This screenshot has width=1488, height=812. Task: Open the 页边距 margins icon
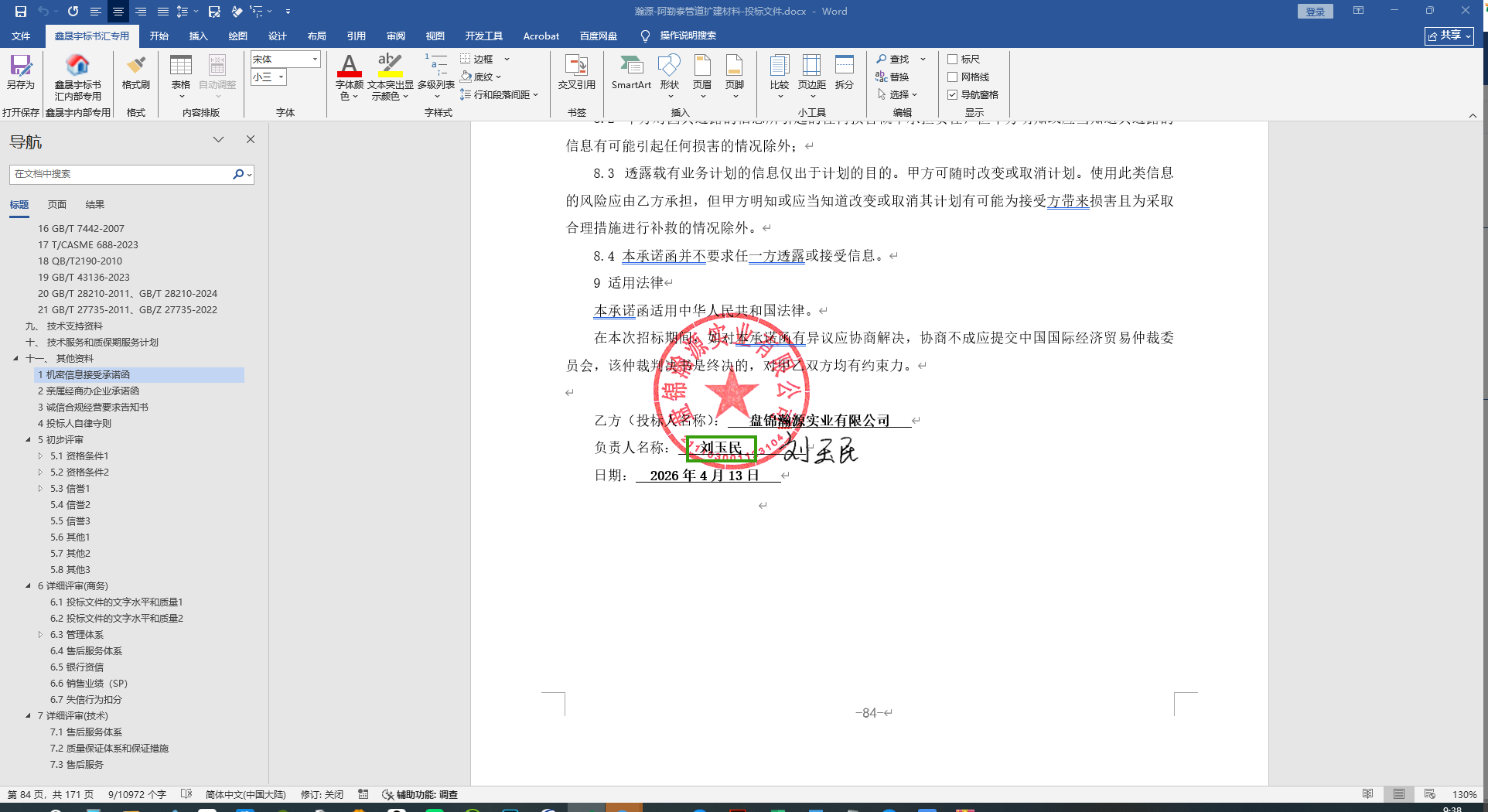[812, 76]
